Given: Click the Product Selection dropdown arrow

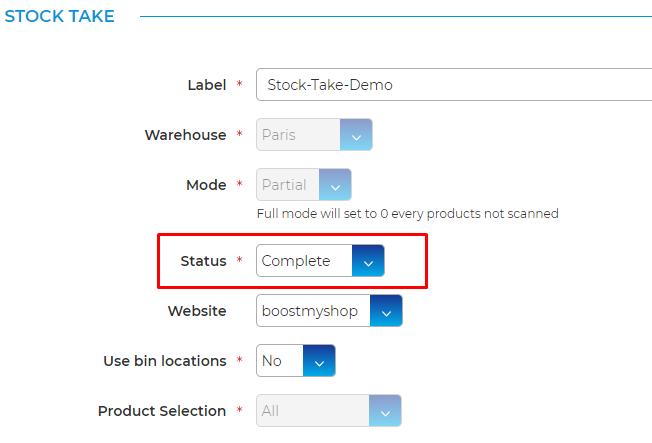Looking at the screenshot, I should coord(384,411).
